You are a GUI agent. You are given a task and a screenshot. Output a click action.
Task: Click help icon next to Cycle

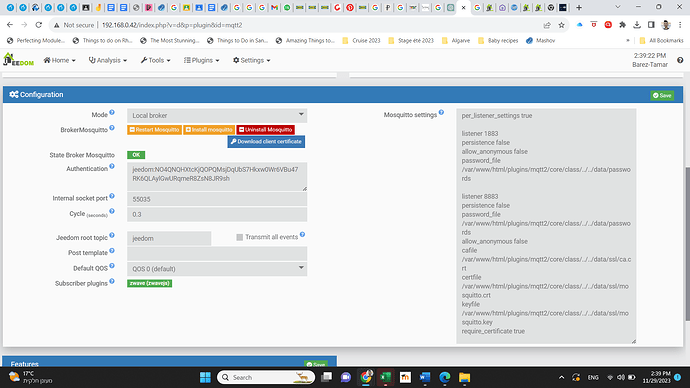pos(112,211)
